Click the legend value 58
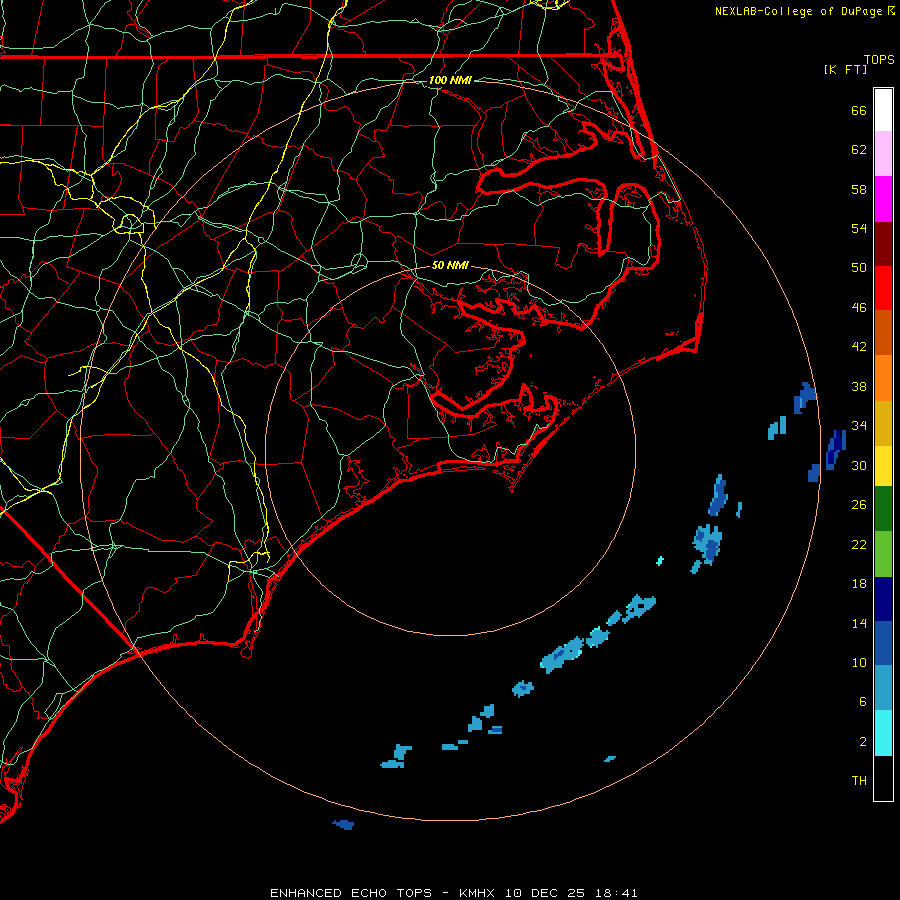Screen dimensions: 900x900 (859, 189)
